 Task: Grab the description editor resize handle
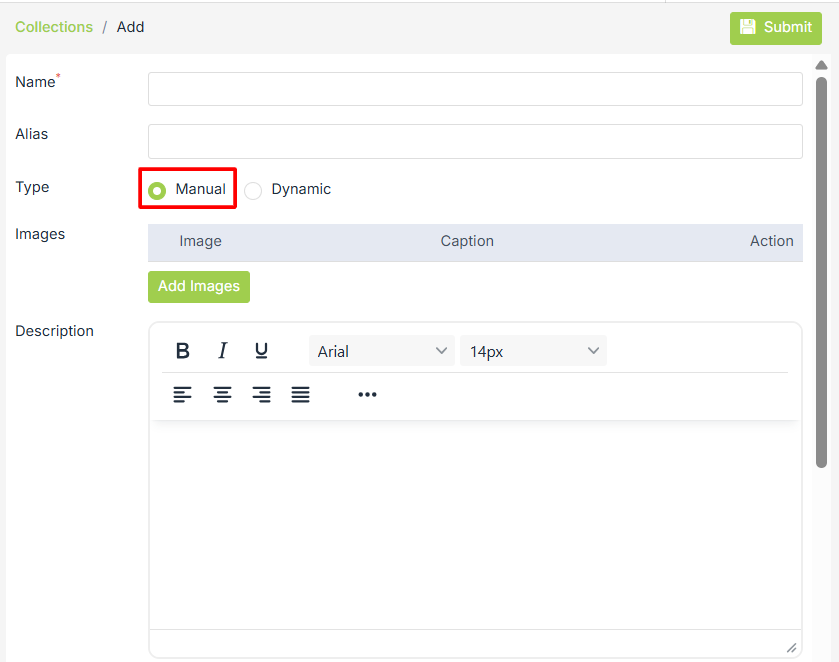(791, 647)
